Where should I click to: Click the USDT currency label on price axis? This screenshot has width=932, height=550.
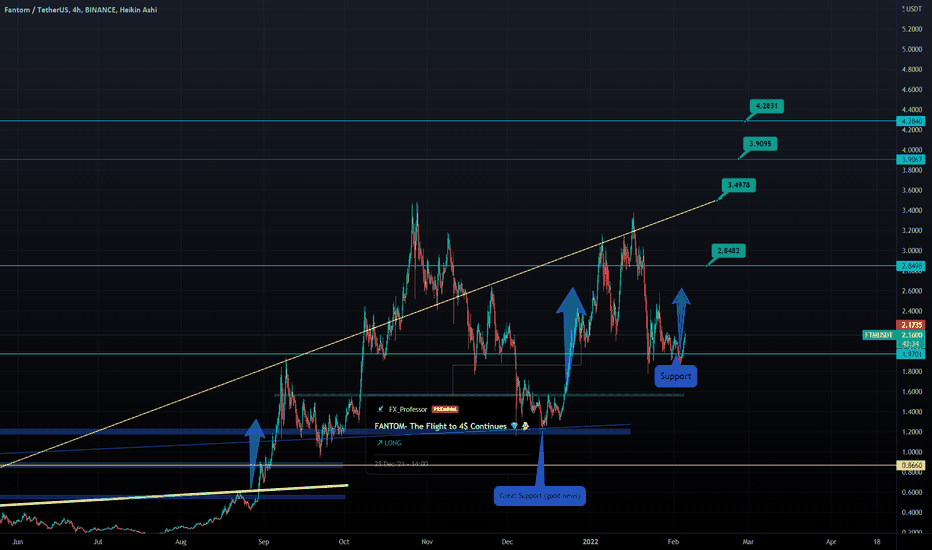tap(912, 10)
